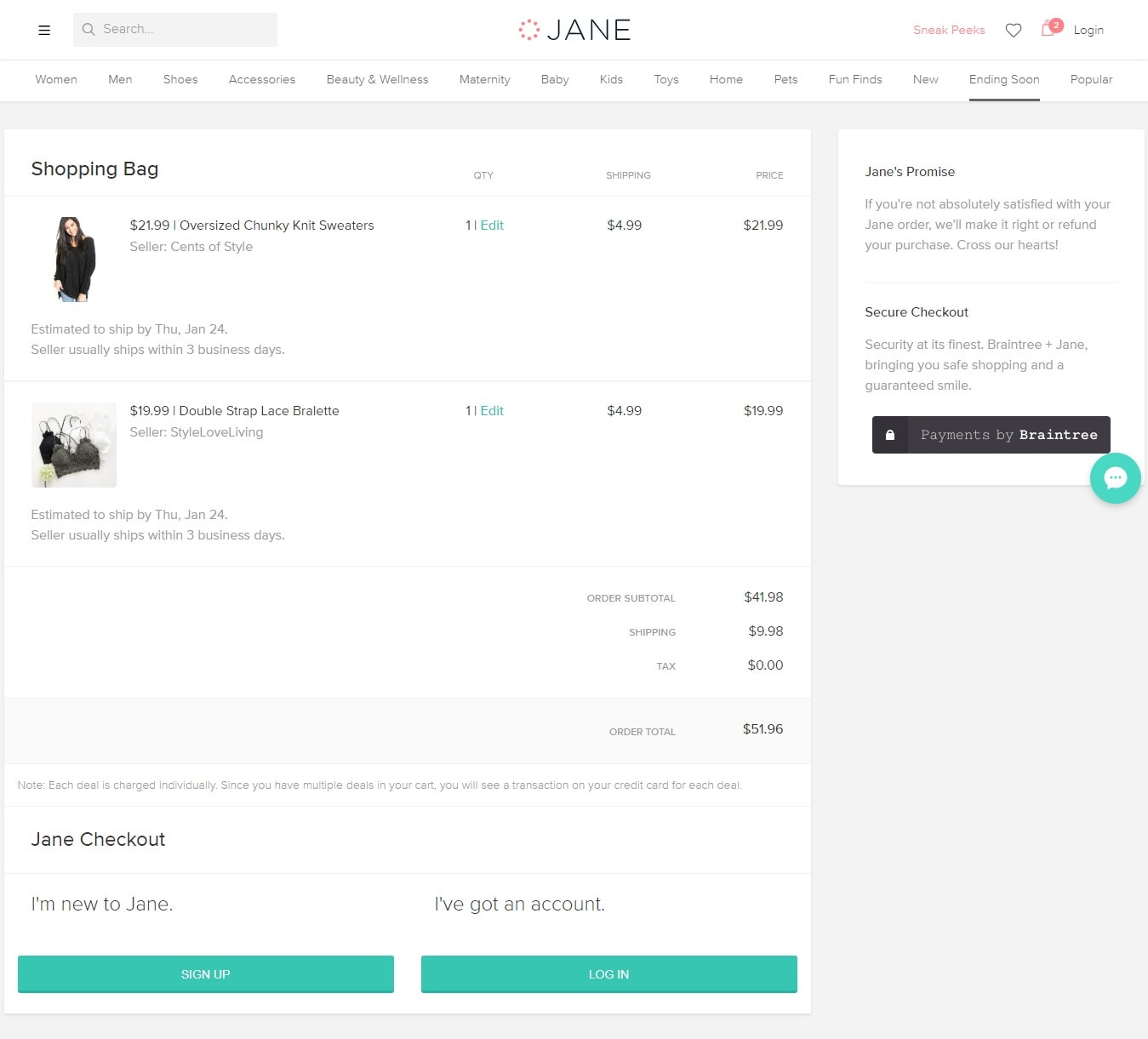
Task: Click the LOG IN button
Action: coord(609,974)
